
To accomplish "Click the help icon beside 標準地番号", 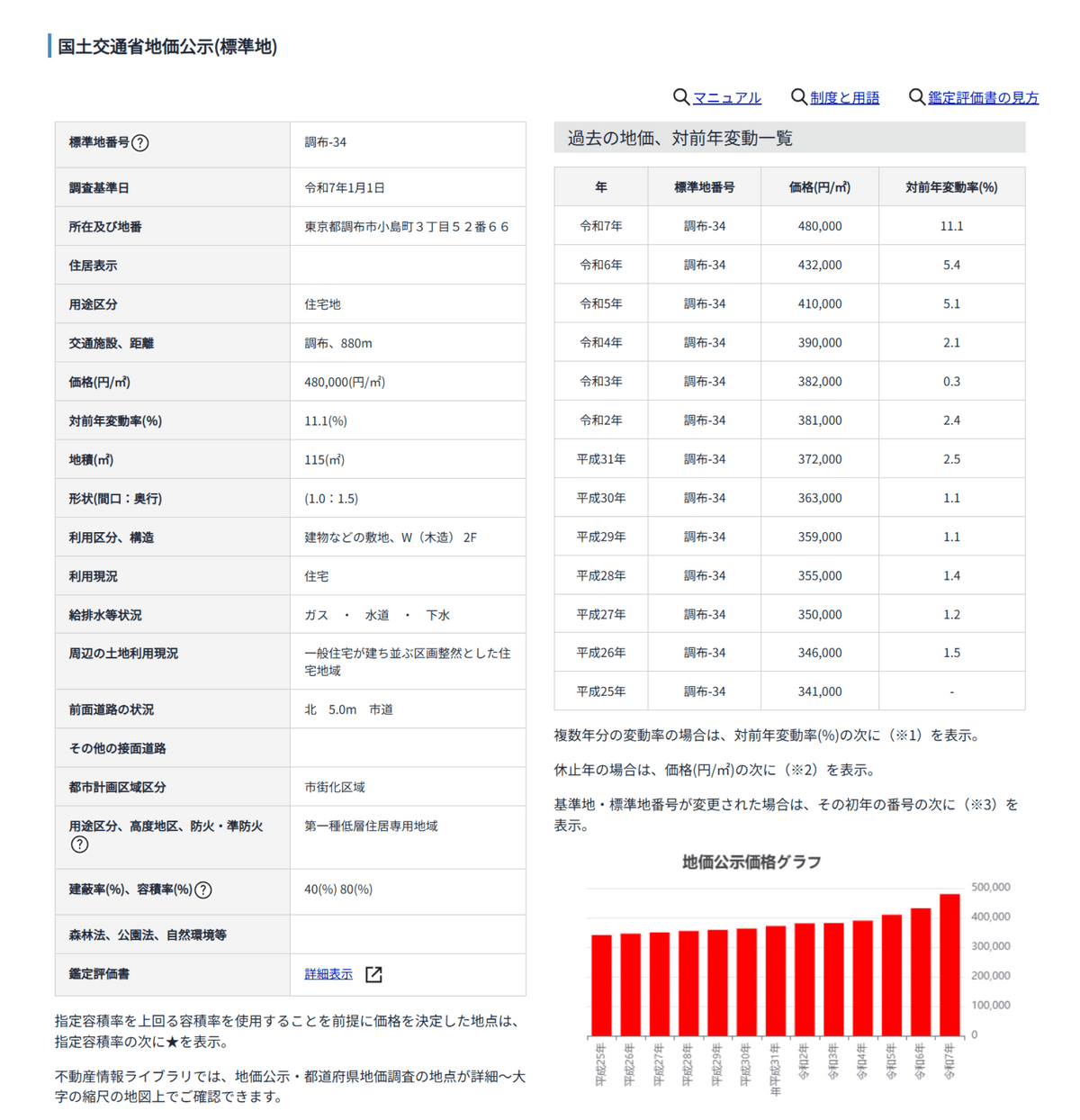I will tap(140, 142).
